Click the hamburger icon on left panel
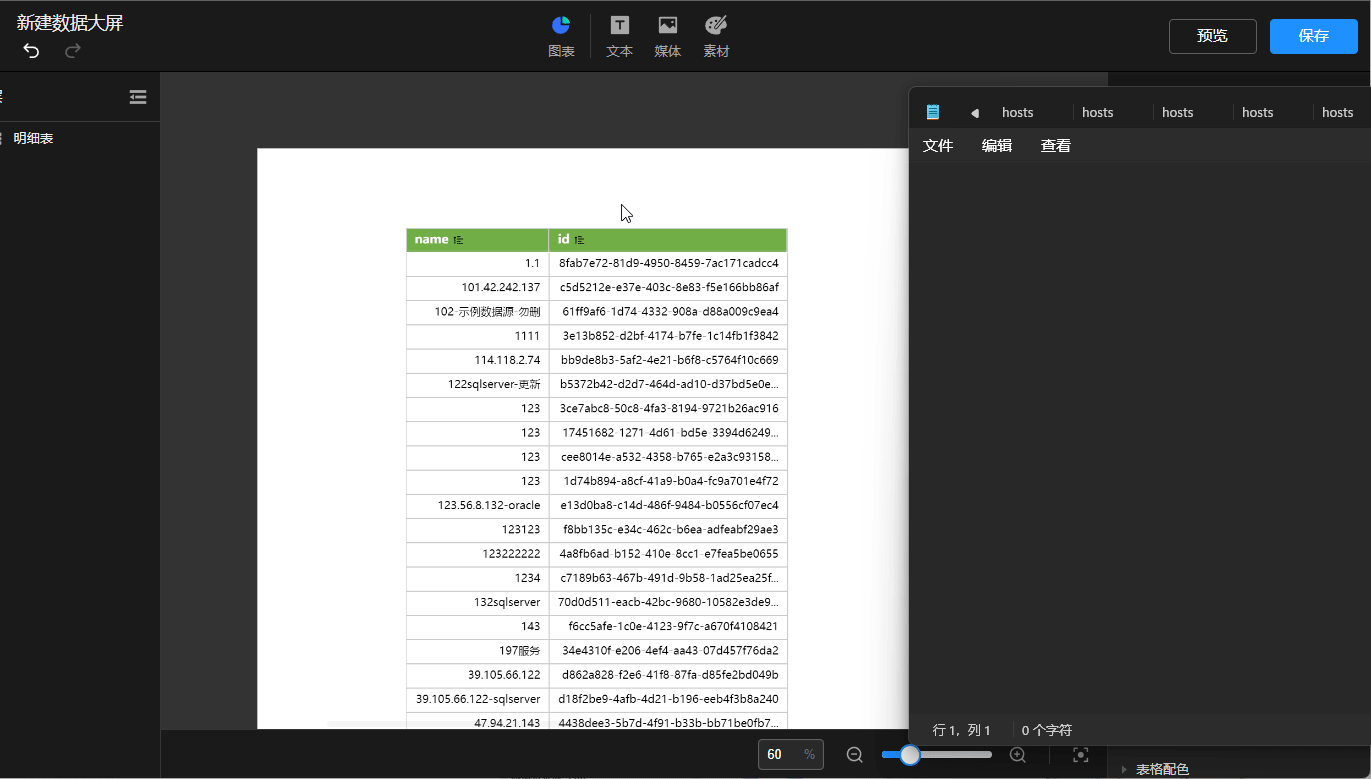The image size is (1371, 779). (137, 97)
